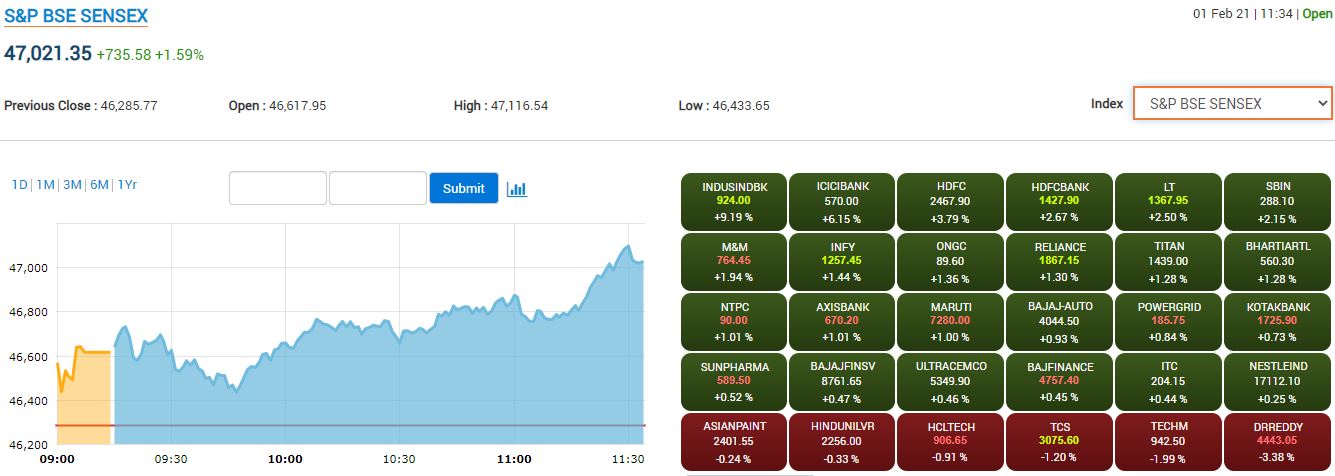This screenshot has height=476, width=1335.
Task: Open the TCS stock tile
Action: (1060, 442)
